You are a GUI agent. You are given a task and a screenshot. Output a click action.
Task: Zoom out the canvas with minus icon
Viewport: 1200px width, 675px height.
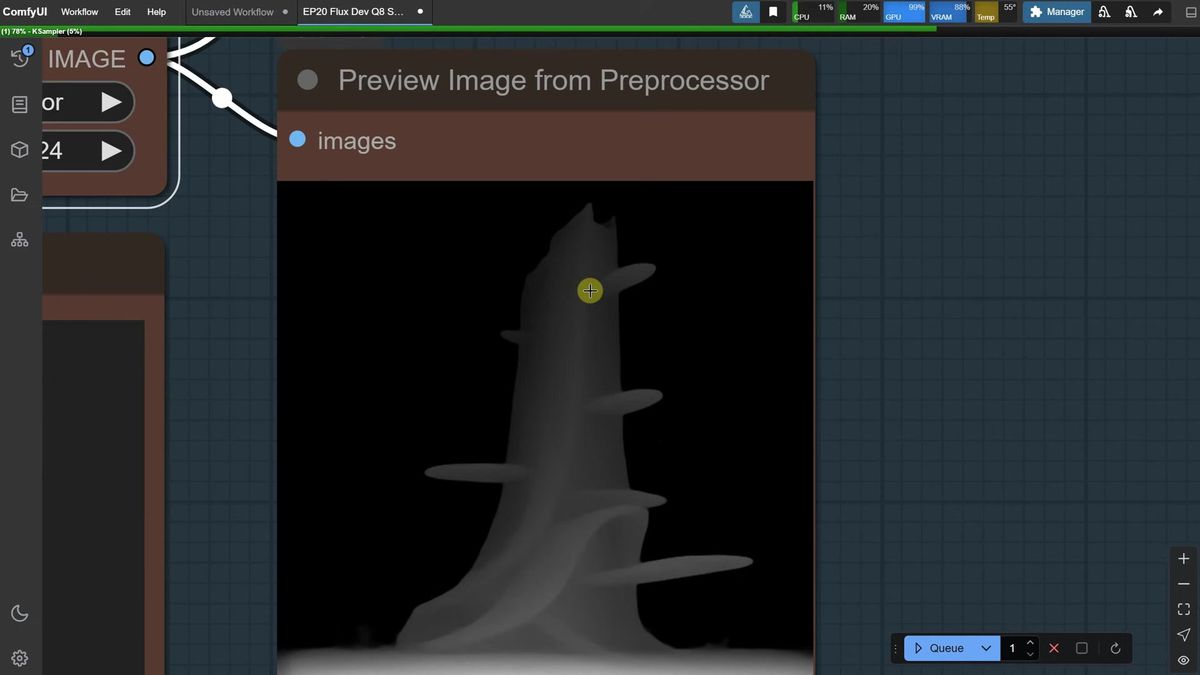pyautogui.click(x=1184, y=584)
